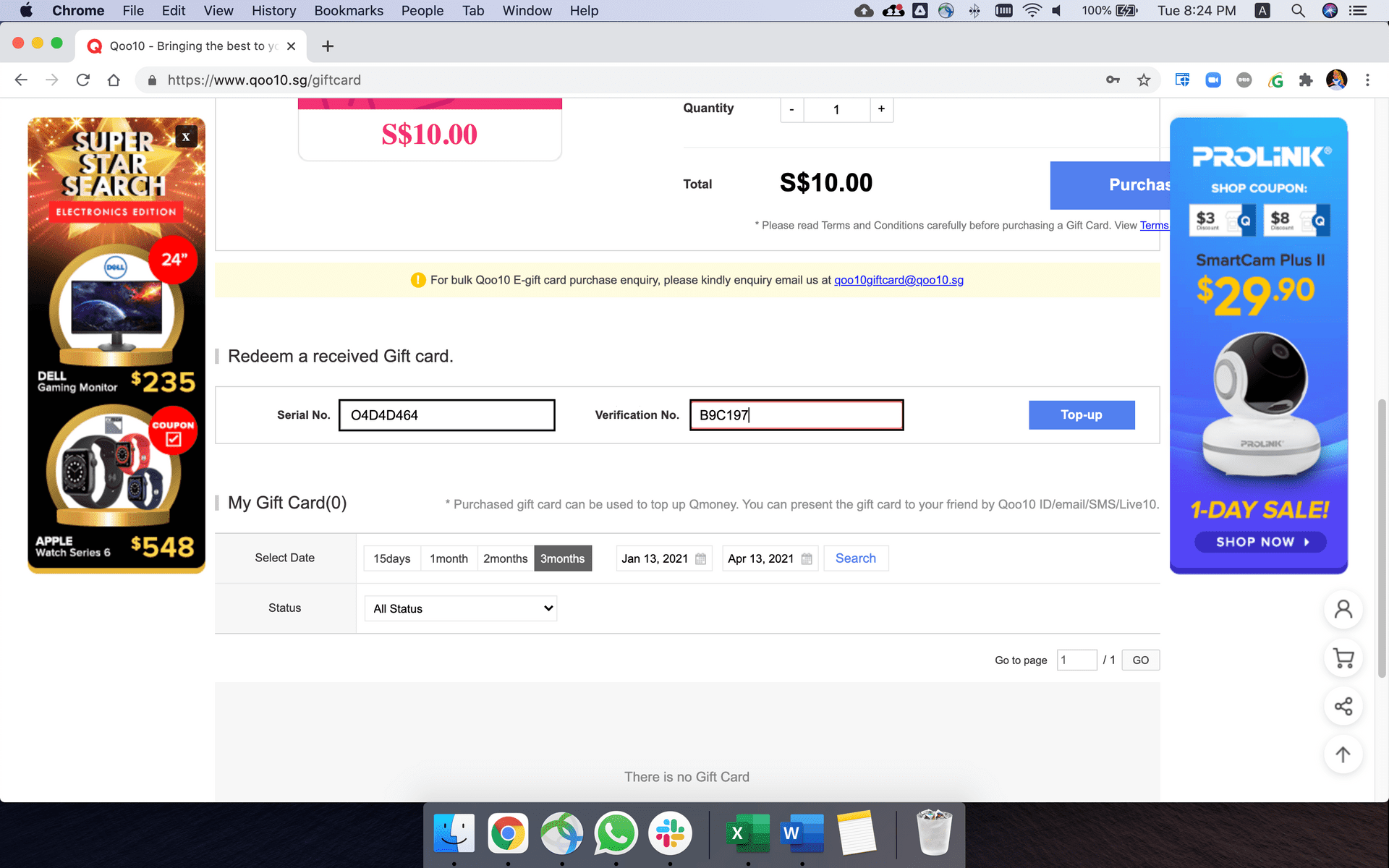Open the Trash in the Dock
The height and width of the screenshot is (868, 1389).
[x=934, y=833]
